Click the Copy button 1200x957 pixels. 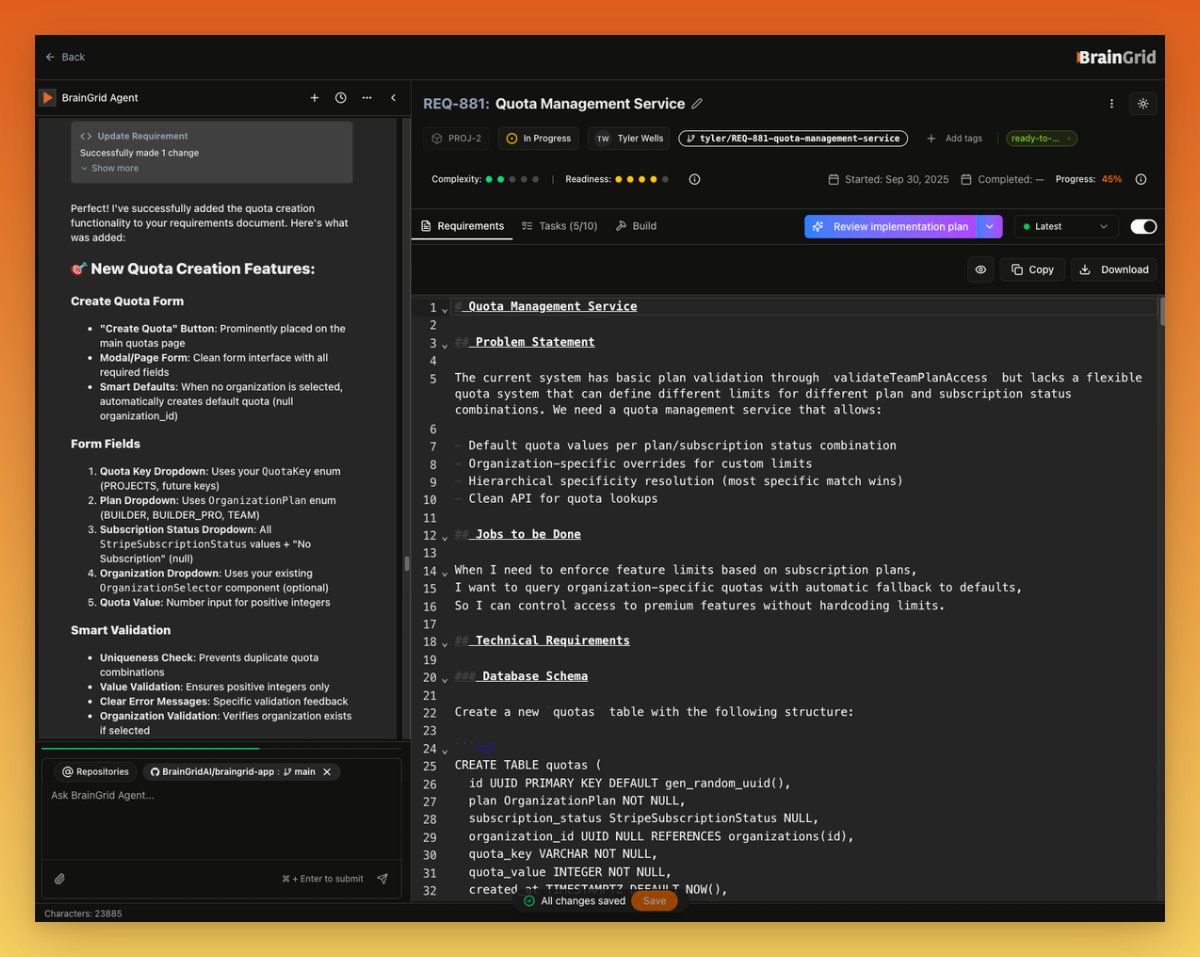tap(1032, 269)
